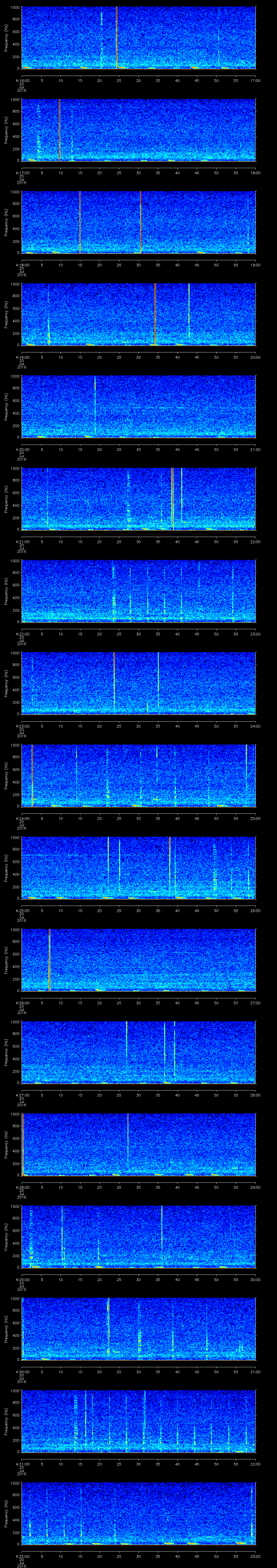Click the 4:25:00 start time label

(x=22, y=910)
